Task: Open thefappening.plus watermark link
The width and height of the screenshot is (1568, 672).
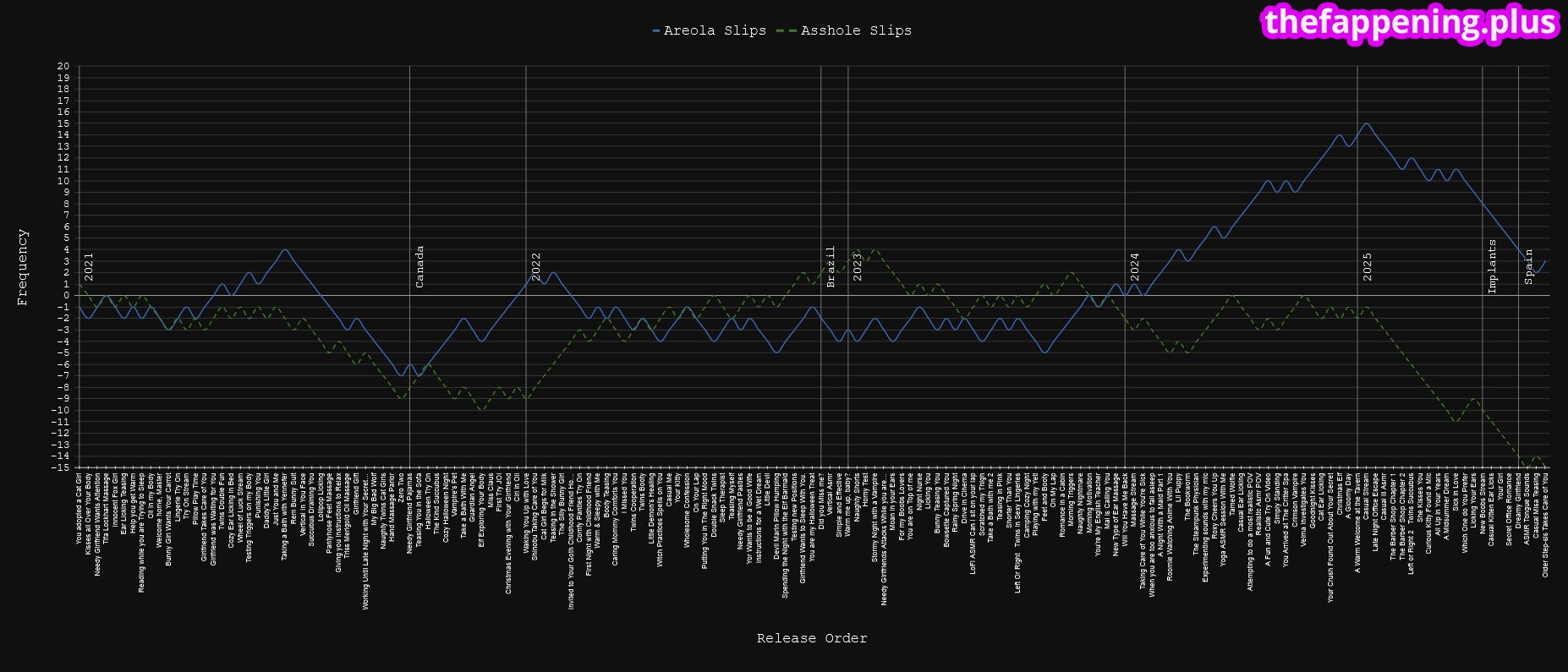Action: click(1410, 22)
